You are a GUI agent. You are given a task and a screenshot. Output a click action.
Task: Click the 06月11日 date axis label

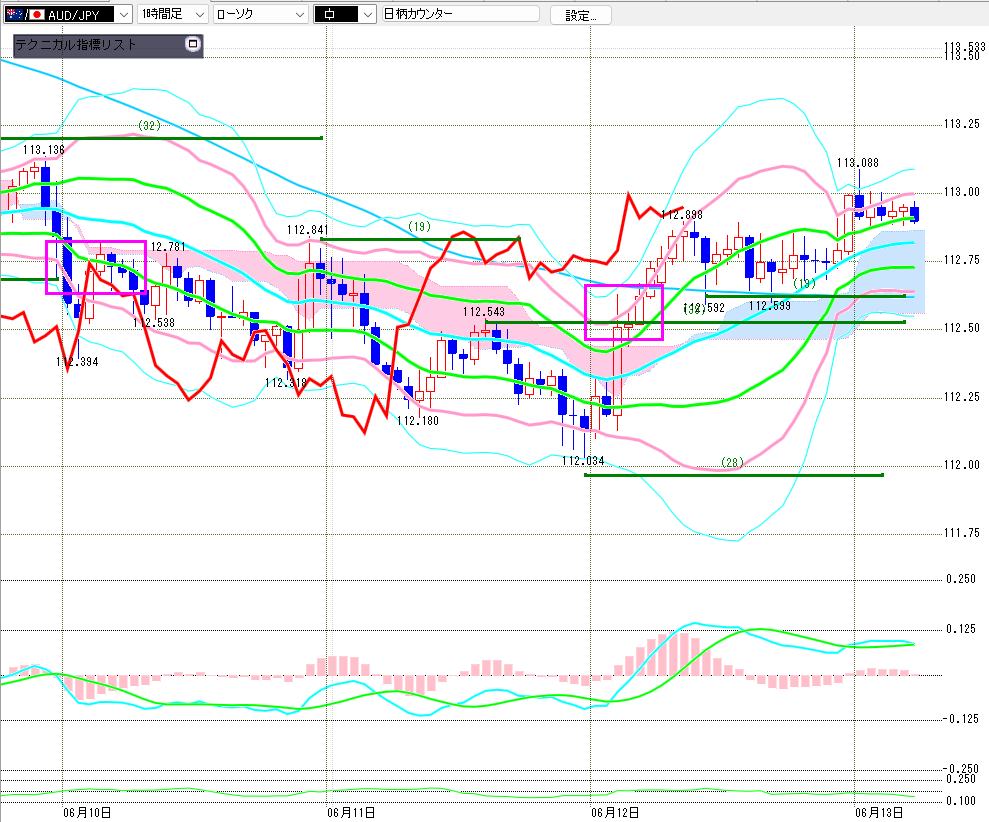[351, 813]
